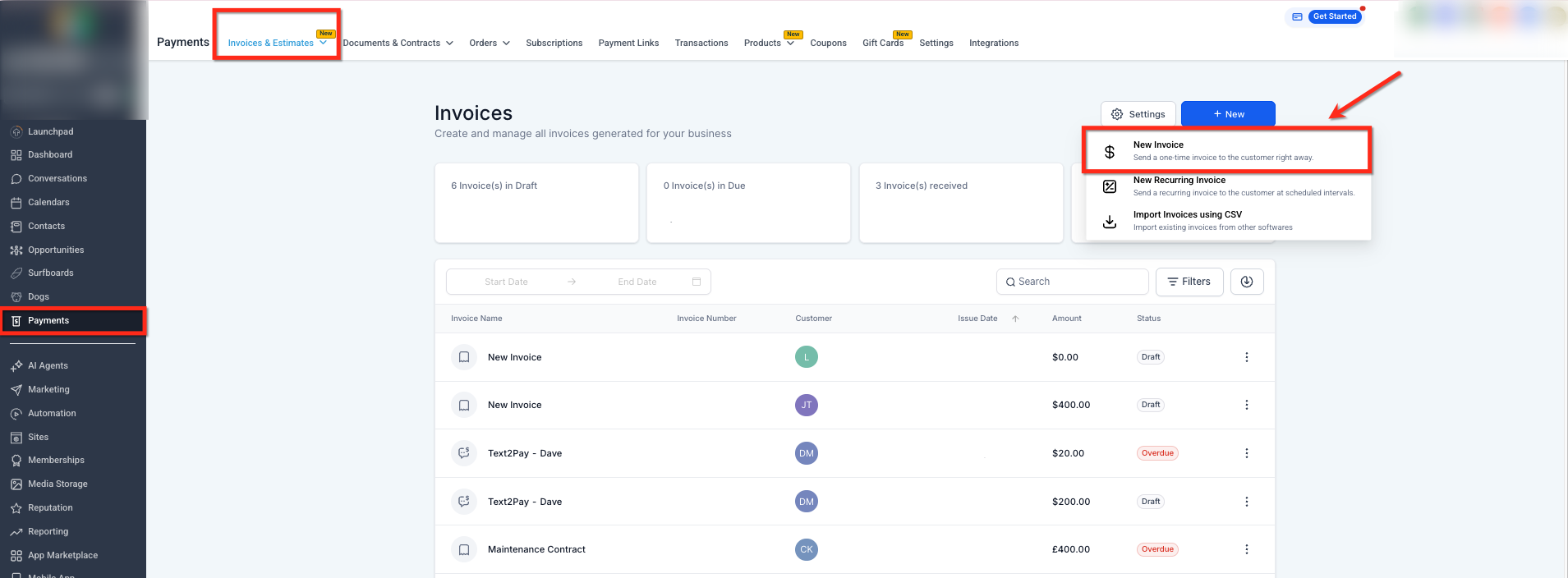The height and width of the screenshot is (578, 1568).
Task: Open Surfboards in the sidebar
Action: 50,273
